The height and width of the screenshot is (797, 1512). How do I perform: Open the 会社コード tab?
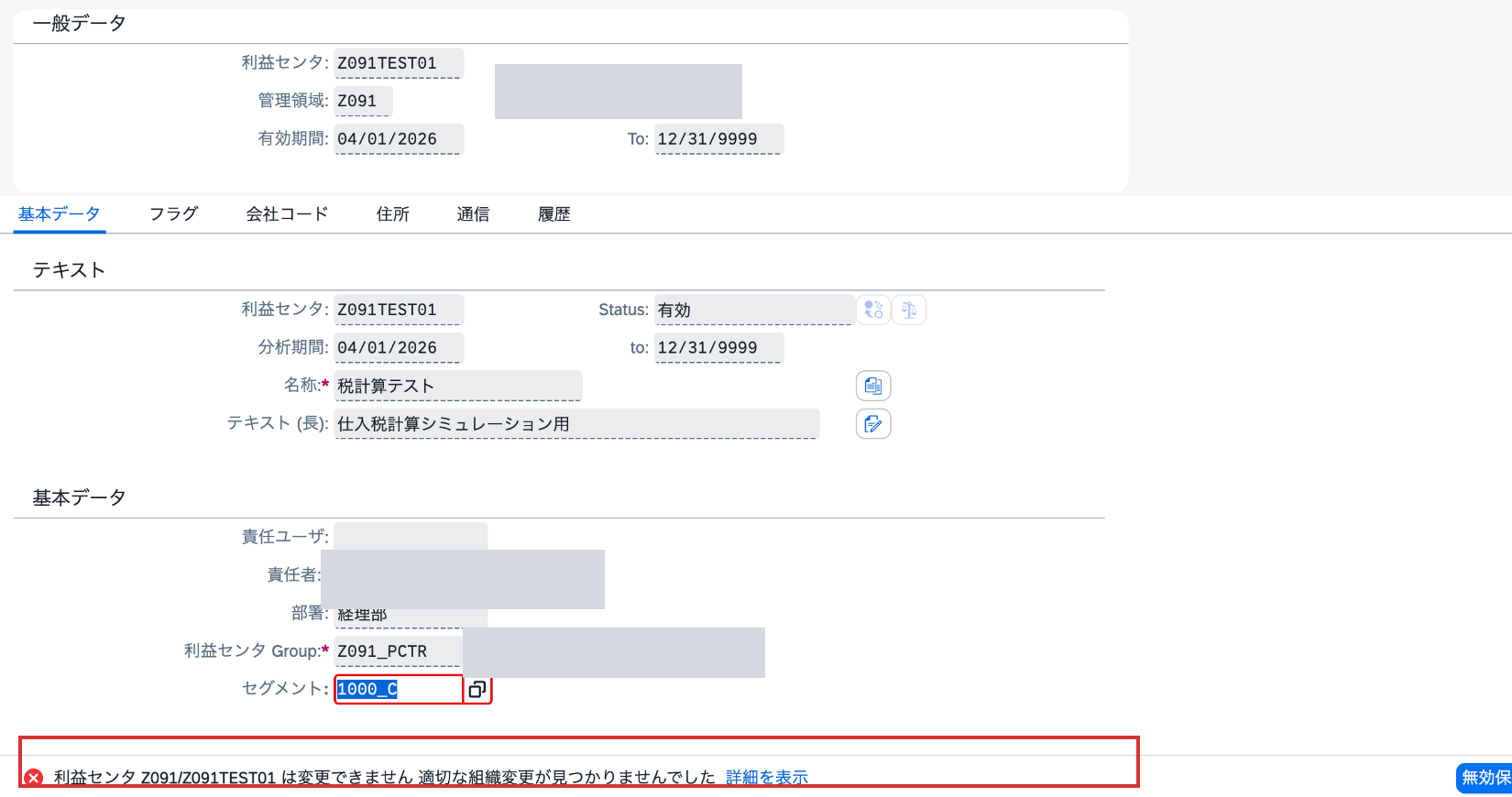click(287, 214)
